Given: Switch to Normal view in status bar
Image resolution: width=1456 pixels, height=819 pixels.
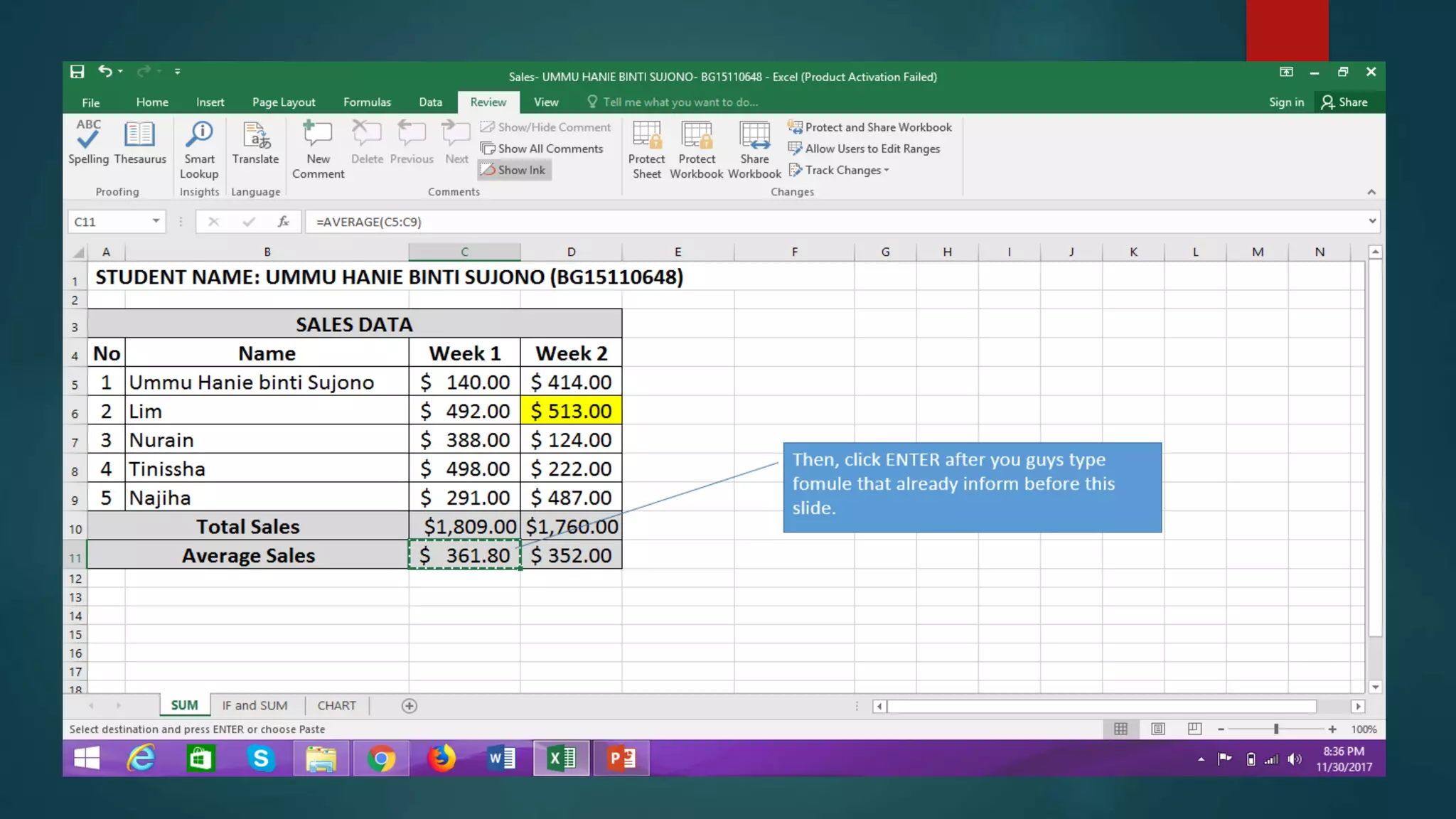Looking at the screenshot, I should 1120,729.
